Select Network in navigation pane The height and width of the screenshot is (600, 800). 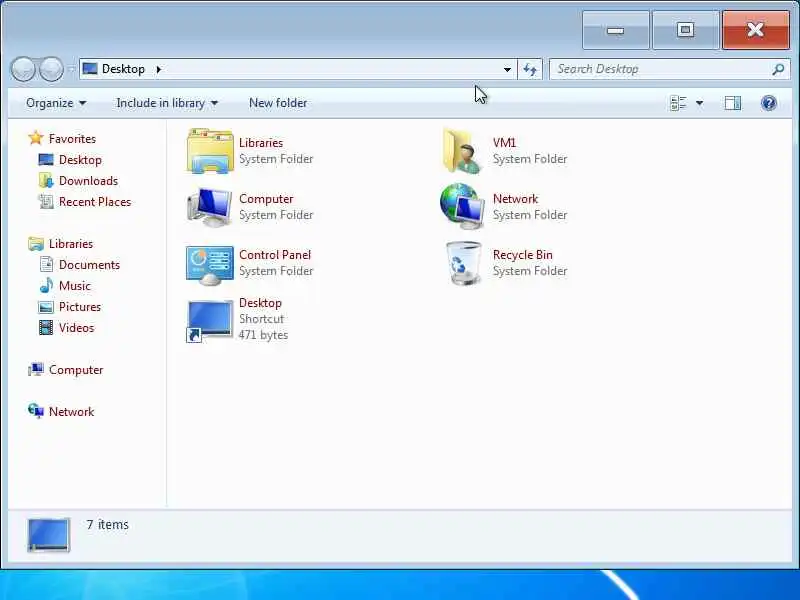71,411
